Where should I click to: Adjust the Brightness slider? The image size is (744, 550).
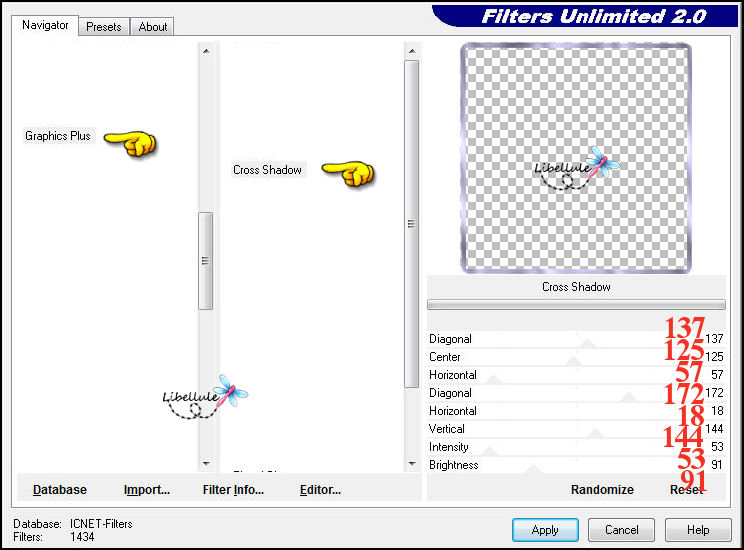(534, 469)
